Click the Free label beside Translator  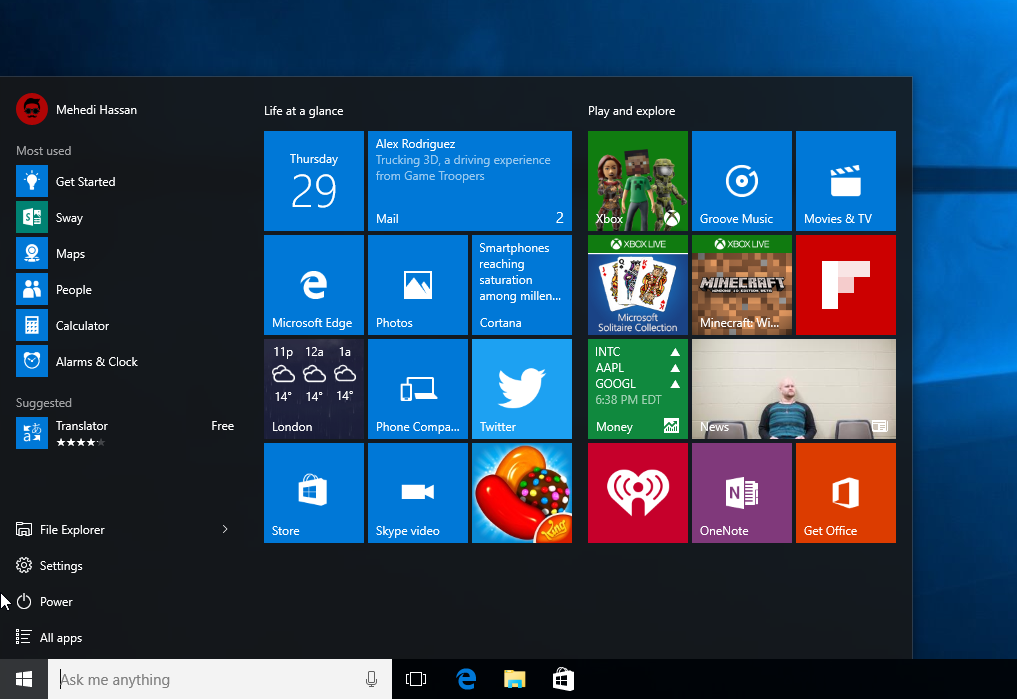click(x=222, y=426)
